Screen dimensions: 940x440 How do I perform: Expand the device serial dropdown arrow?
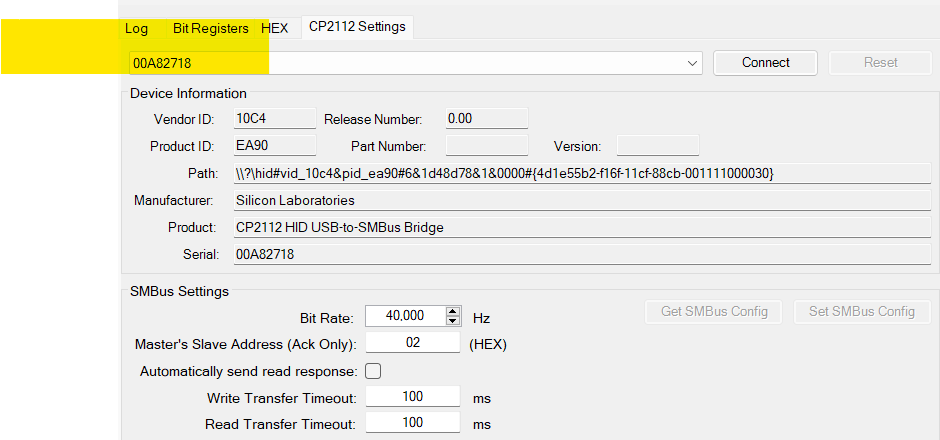tap(694, 63)
